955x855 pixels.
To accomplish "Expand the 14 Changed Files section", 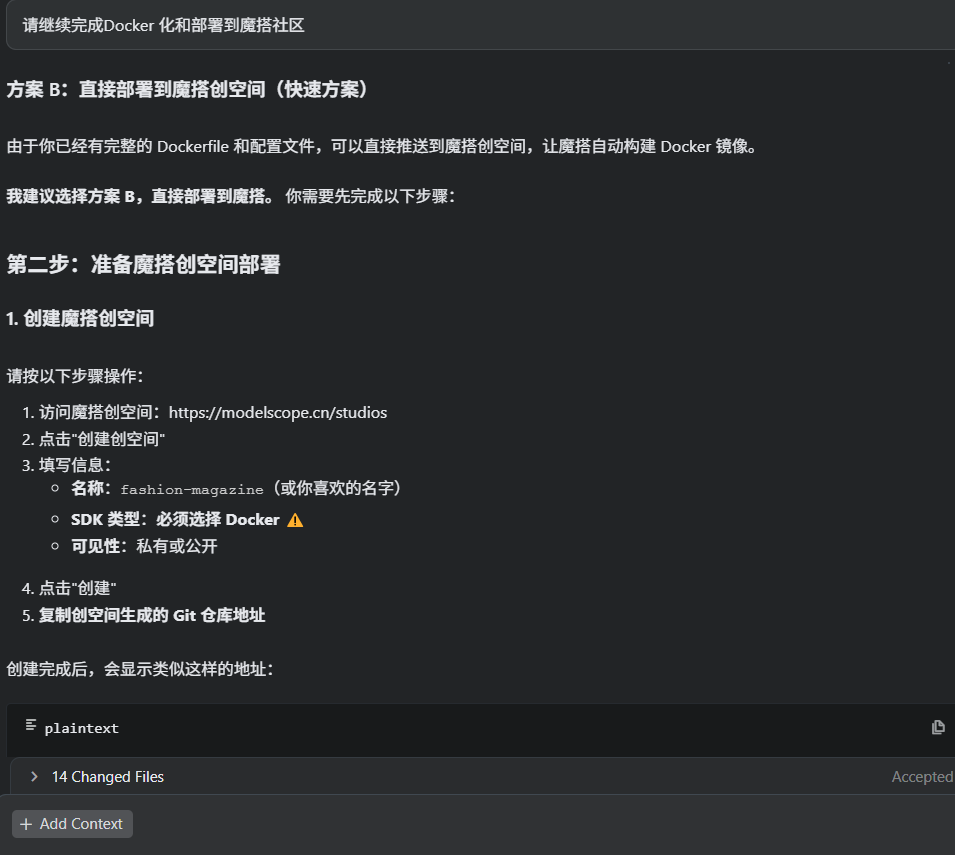I will (108, 776).
